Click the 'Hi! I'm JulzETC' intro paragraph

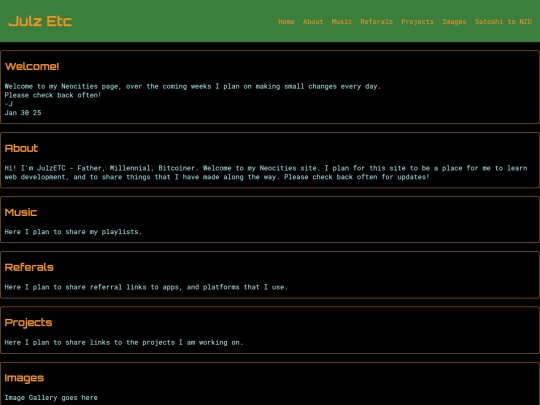(x=266, y=173)
